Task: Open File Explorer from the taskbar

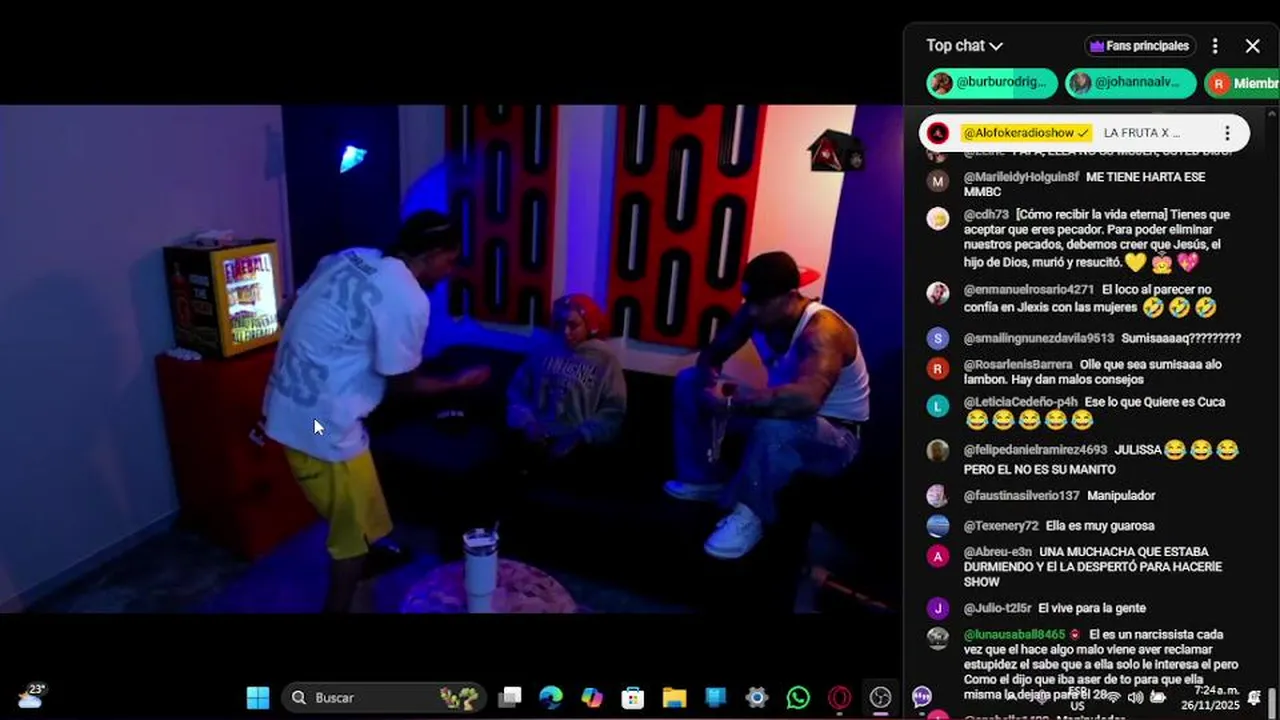Action: coord(674,697)
